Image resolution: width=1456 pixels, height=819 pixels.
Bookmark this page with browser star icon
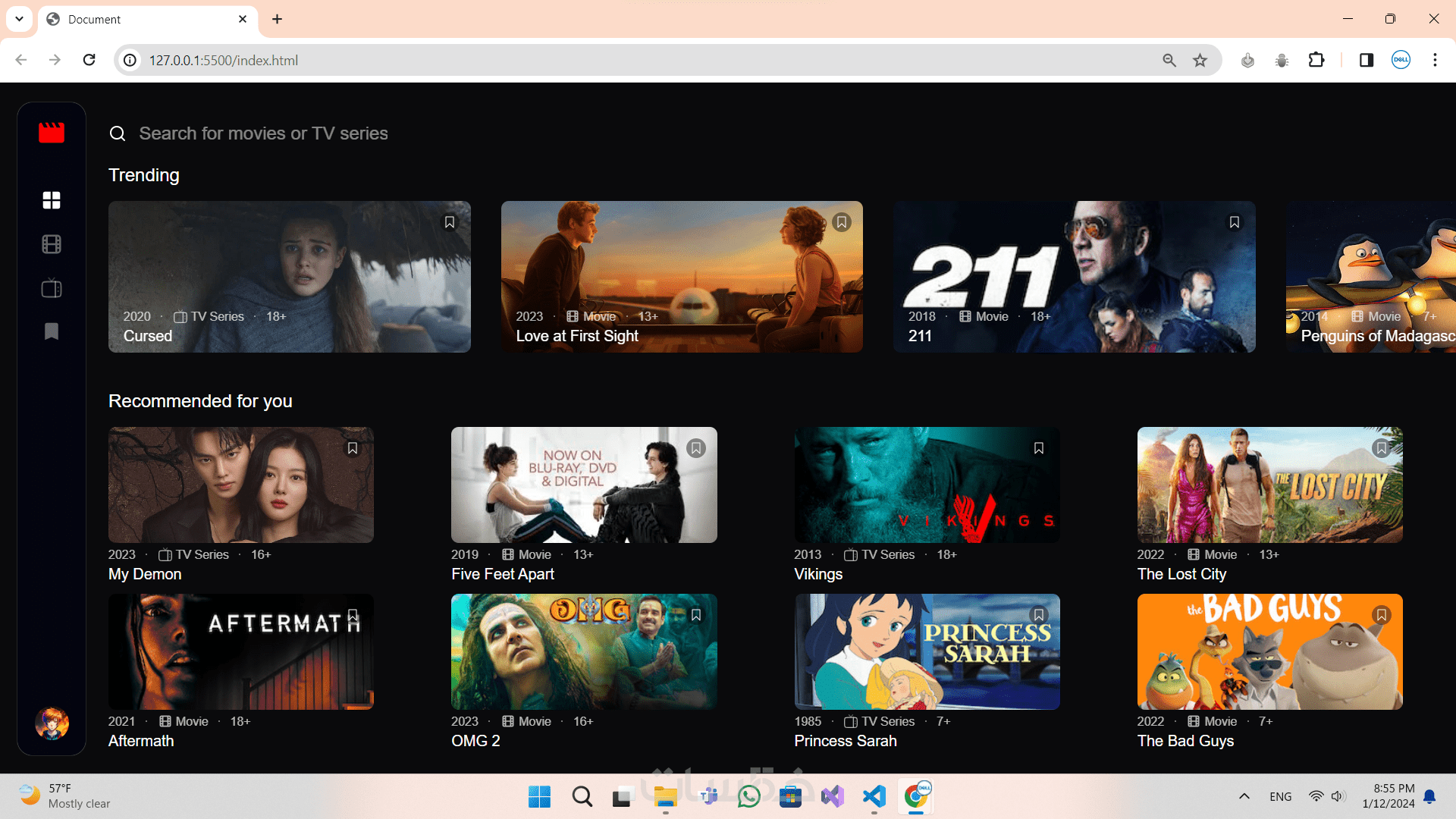tap(1200, 61)
